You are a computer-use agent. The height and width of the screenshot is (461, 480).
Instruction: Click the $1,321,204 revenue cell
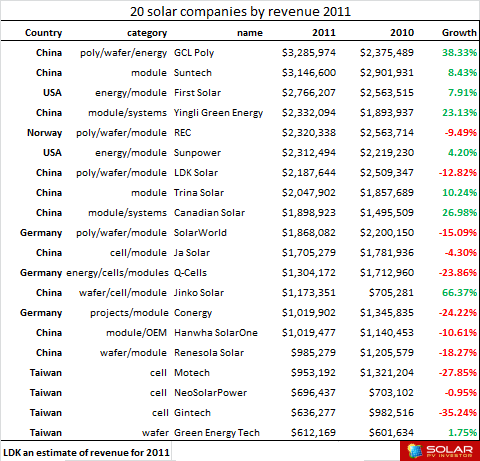[x=387, y=373]
